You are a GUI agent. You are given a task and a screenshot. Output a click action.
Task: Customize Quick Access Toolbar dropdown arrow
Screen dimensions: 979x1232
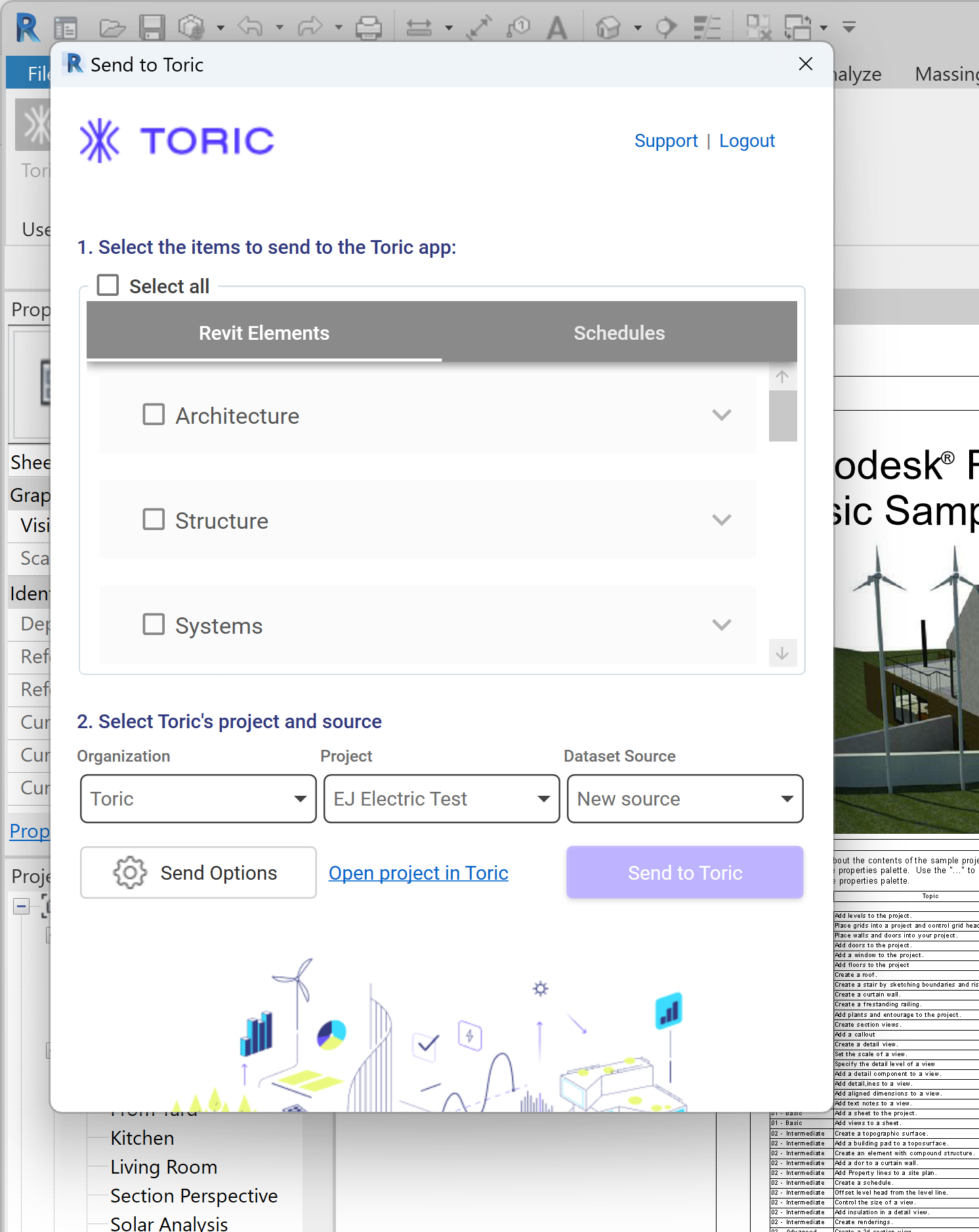tap(849, 27)
